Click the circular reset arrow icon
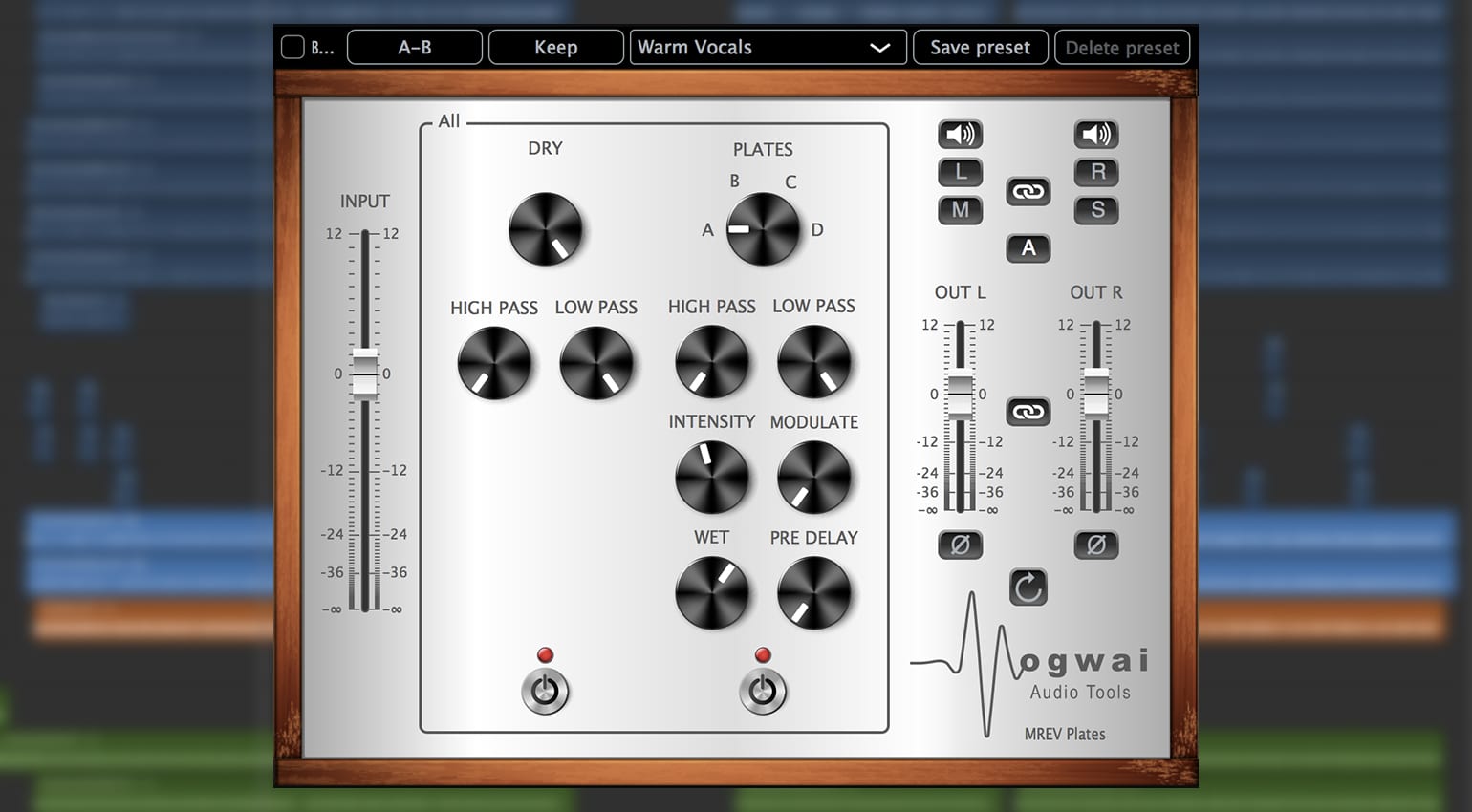The image size is (1472, 812). [1028, 588]
